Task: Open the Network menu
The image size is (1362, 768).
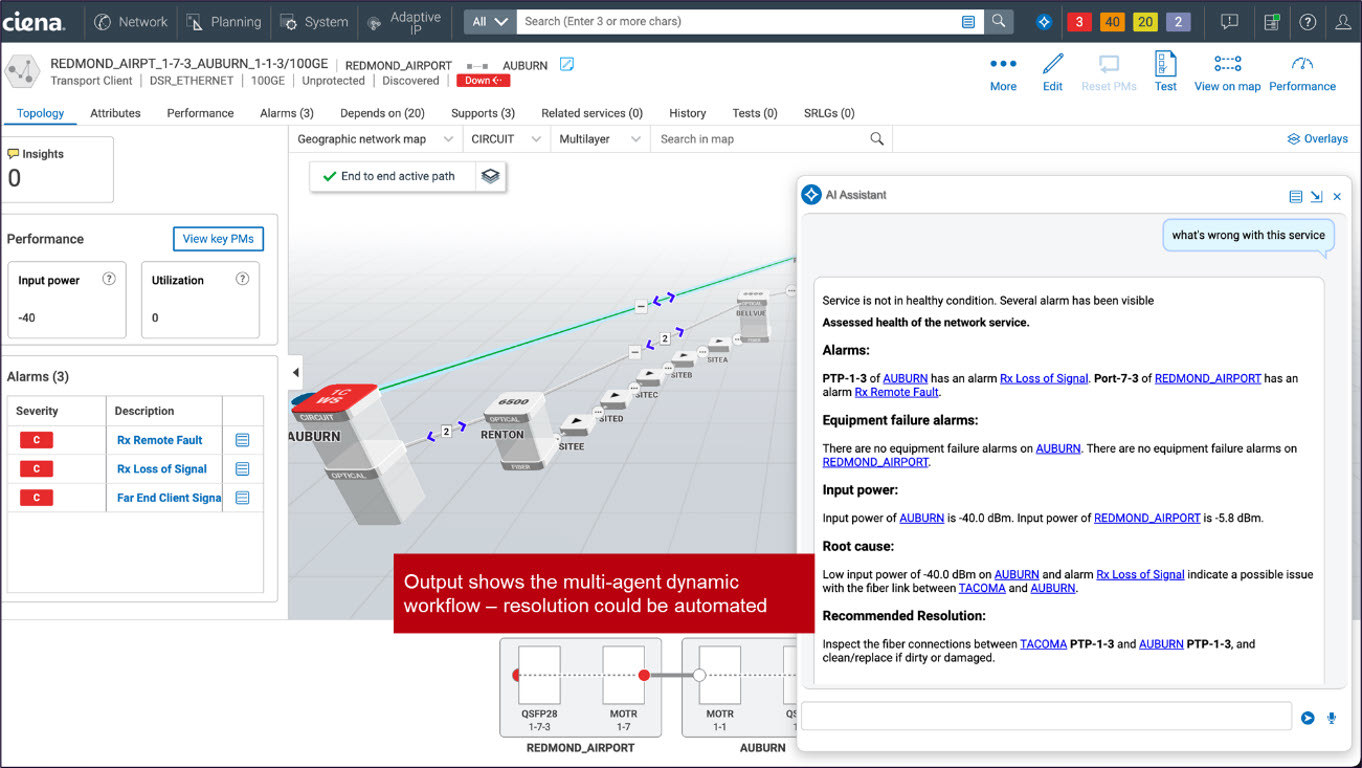Action: tap(131, 21)
